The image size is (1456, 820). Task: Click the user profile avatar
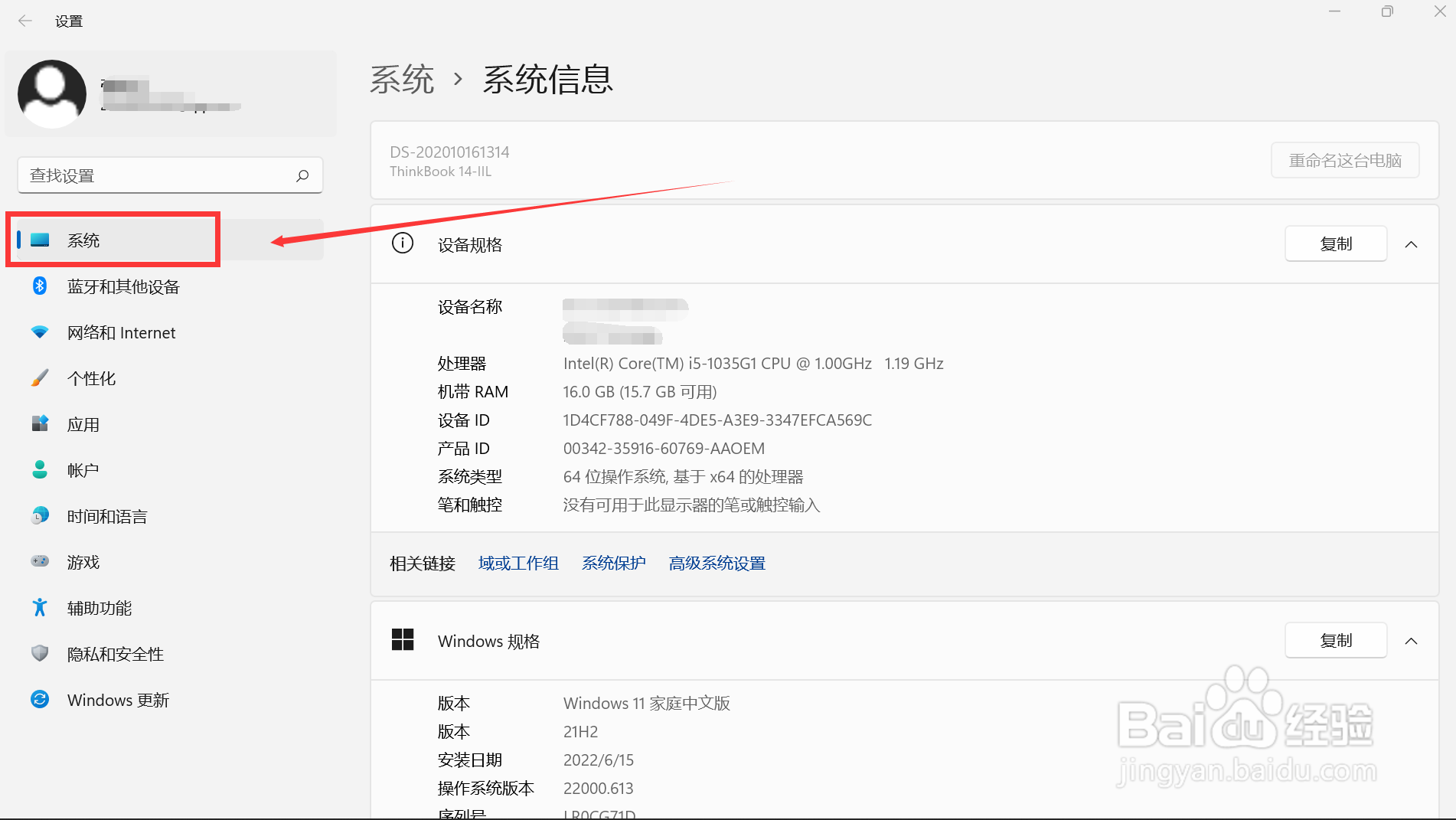[51, 93]
